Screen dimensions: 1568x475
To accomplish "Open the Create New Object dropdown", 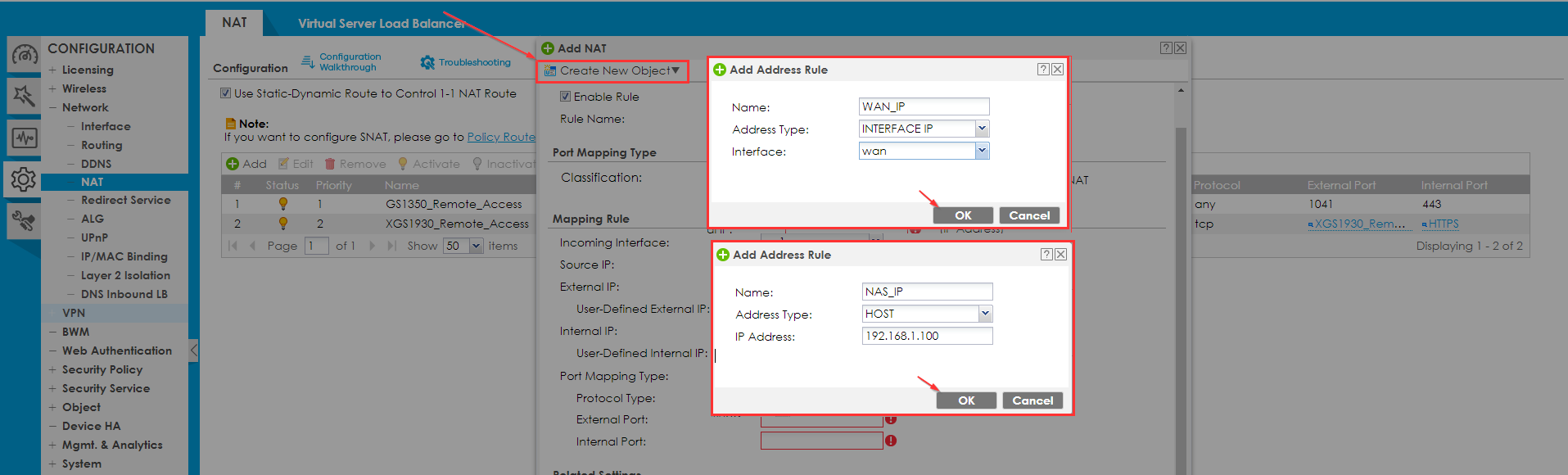I will [613, 71].
